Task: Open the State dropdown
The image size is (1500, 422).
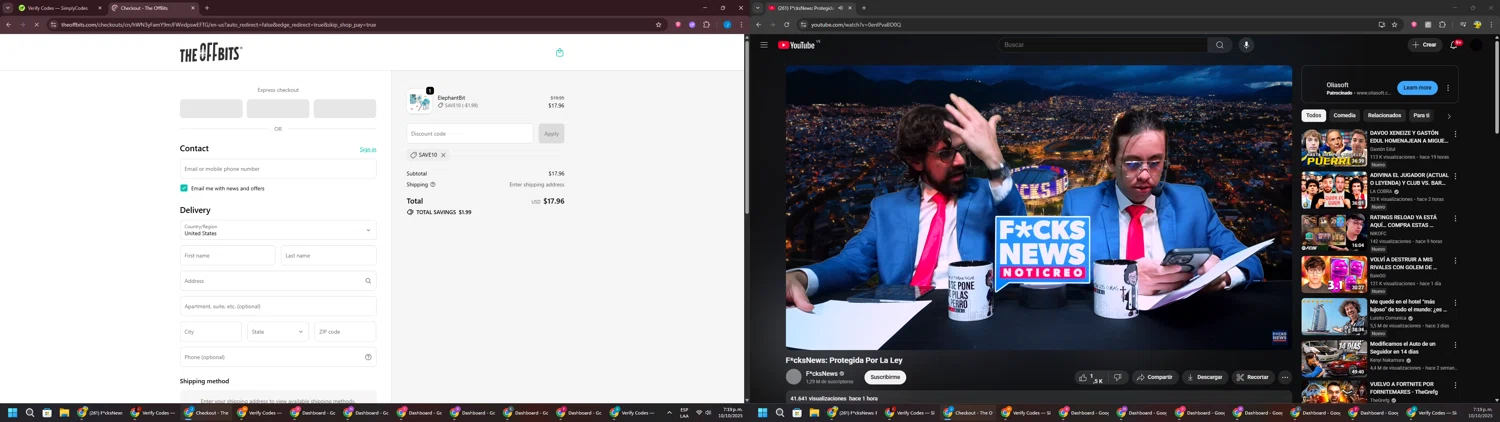Action: click(x=278, y=332)
